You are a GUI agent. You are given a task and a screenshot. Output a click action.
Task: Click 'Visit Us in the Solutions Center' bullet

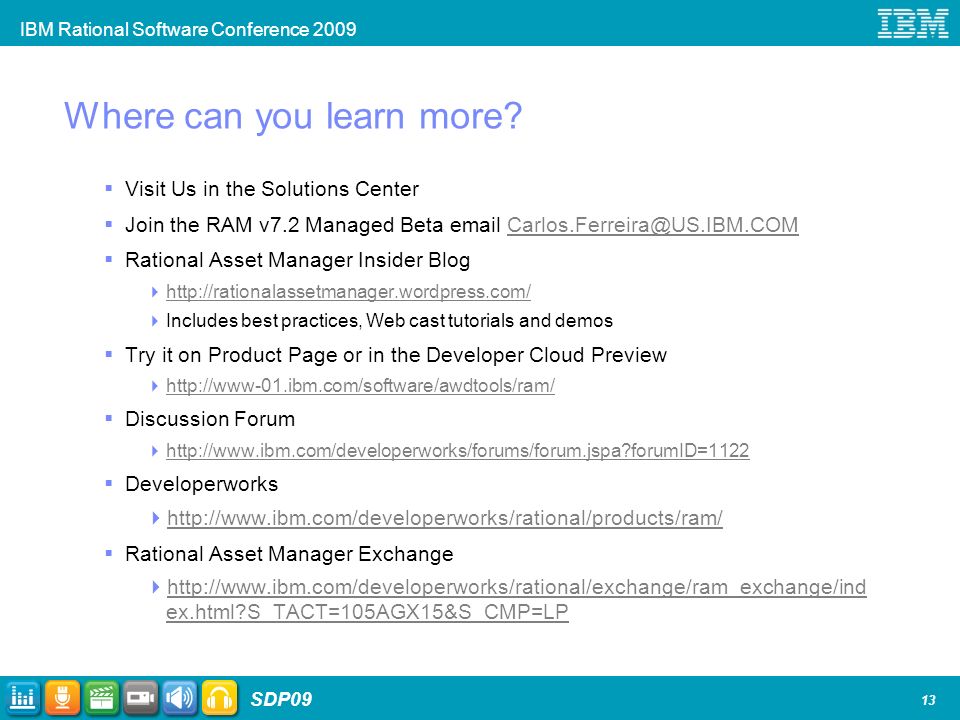pos(272,189)
